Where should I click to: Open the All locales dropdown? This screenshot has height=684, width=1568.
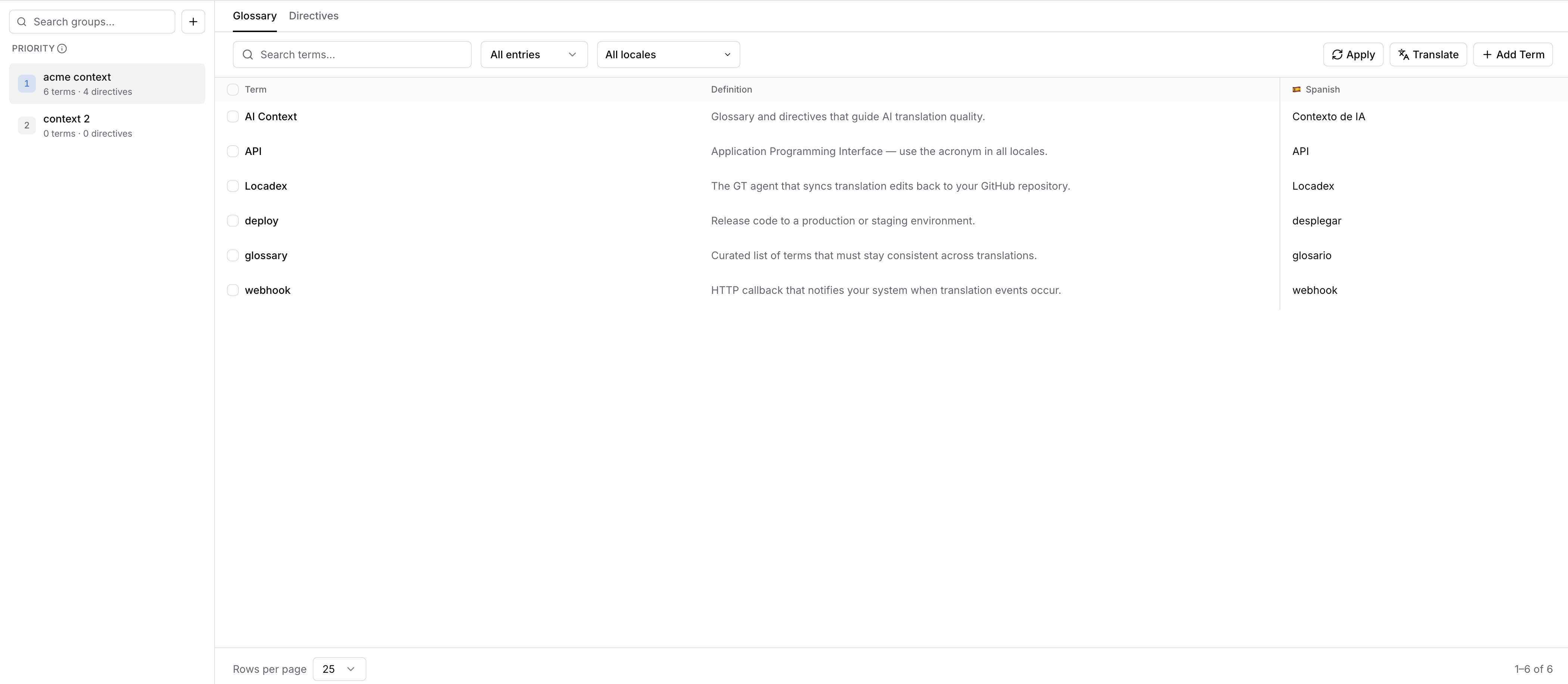point(668,55)
